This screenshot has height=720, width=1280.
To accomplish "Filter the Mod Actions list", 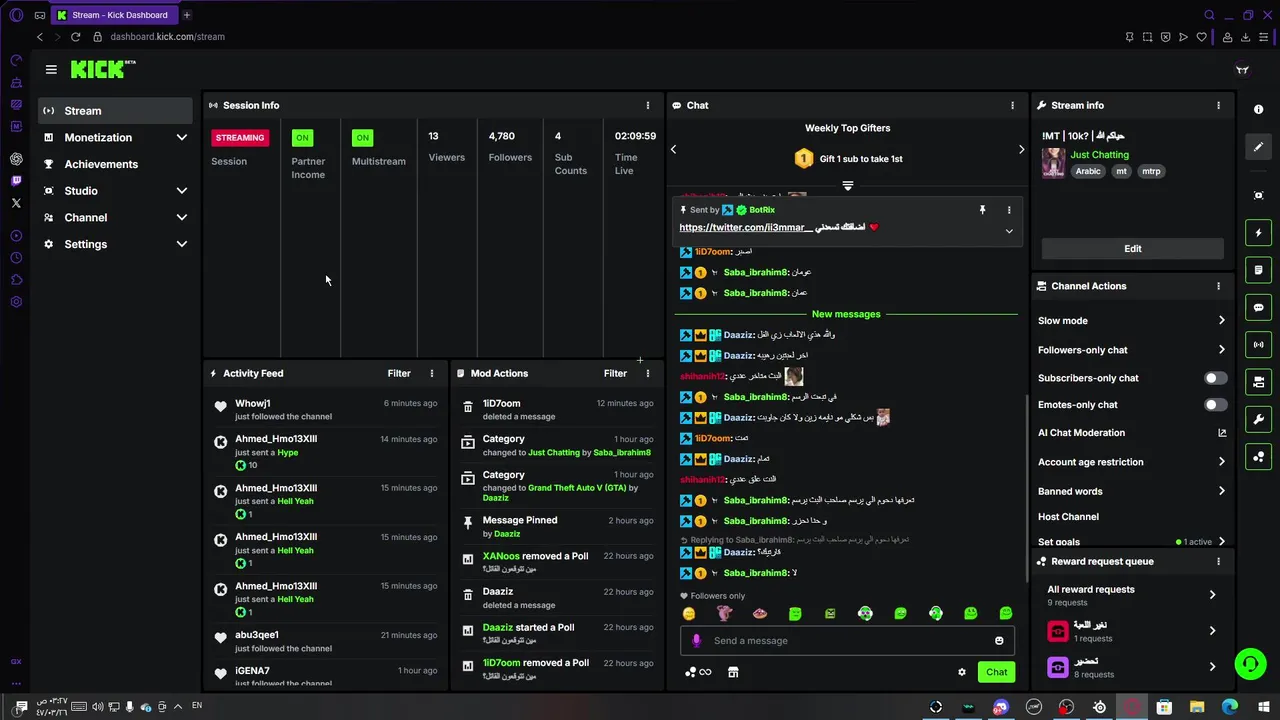I will click(615, 373).
